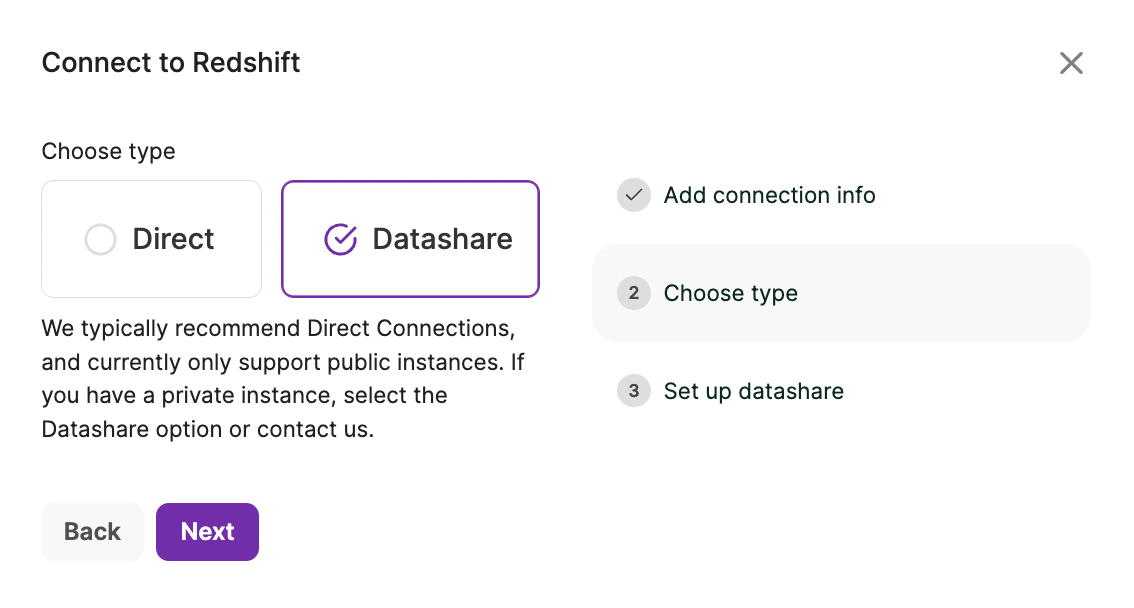Screen dimensions: 1134x608
Task: Click the step 3 number badge
Action: pyautogui.click(x=633, y=391)
